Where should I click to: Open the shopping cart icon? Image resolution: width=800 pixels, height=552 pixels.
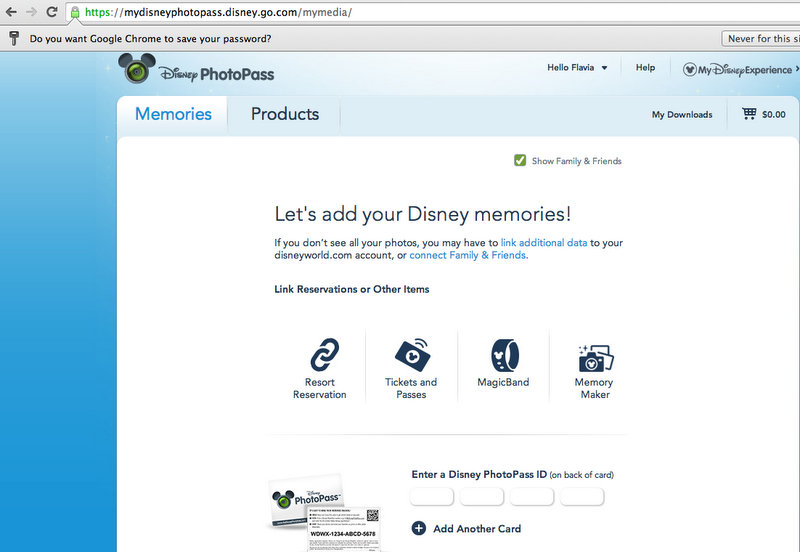[749, 114]
